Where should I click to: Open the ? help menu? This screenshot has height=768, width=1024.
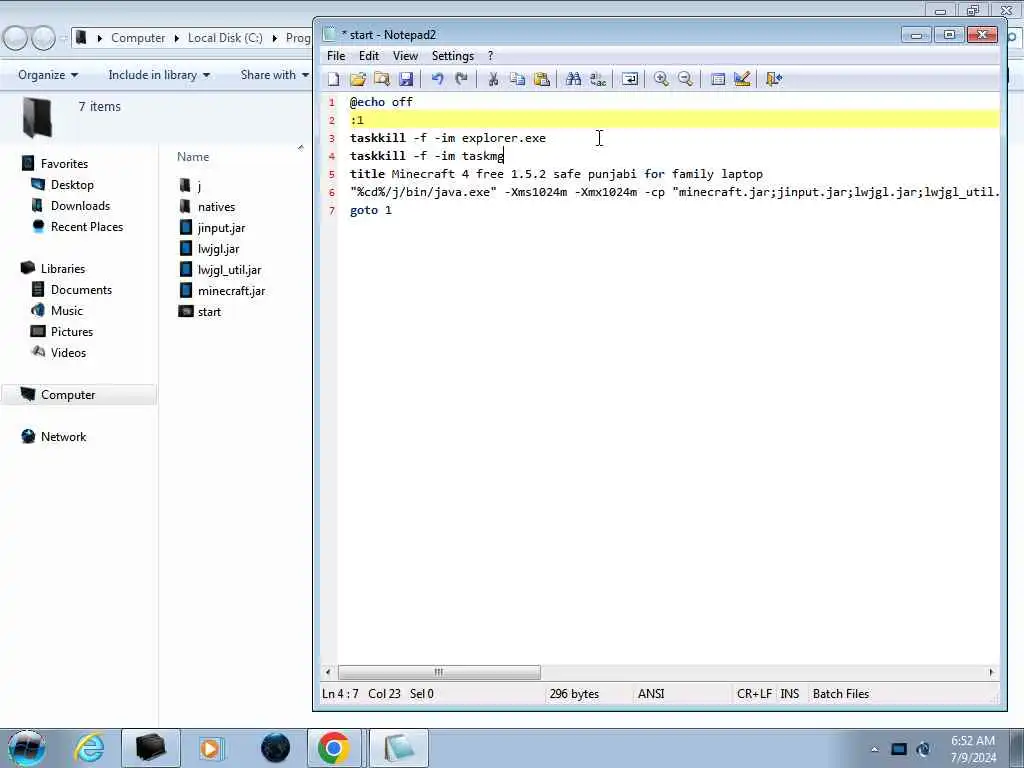(x=490, y=56)
